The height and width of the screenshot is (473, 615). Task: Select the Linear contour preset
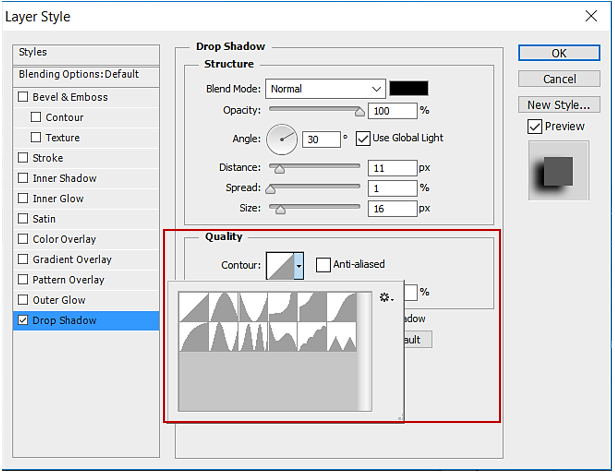[x=194, y=307]
